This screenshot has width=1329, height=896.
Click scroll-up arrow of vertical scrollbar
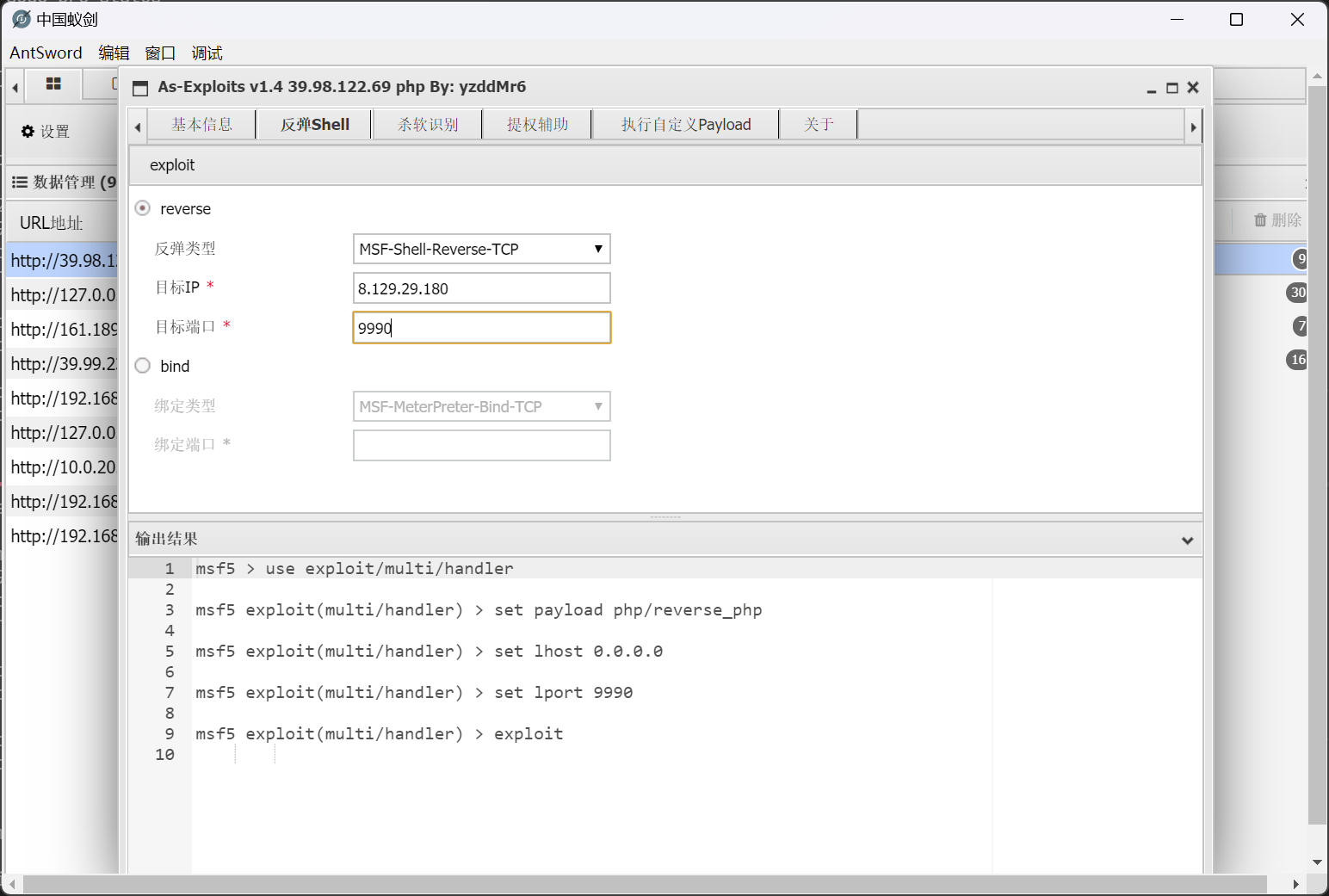[x=1317, y=77]
